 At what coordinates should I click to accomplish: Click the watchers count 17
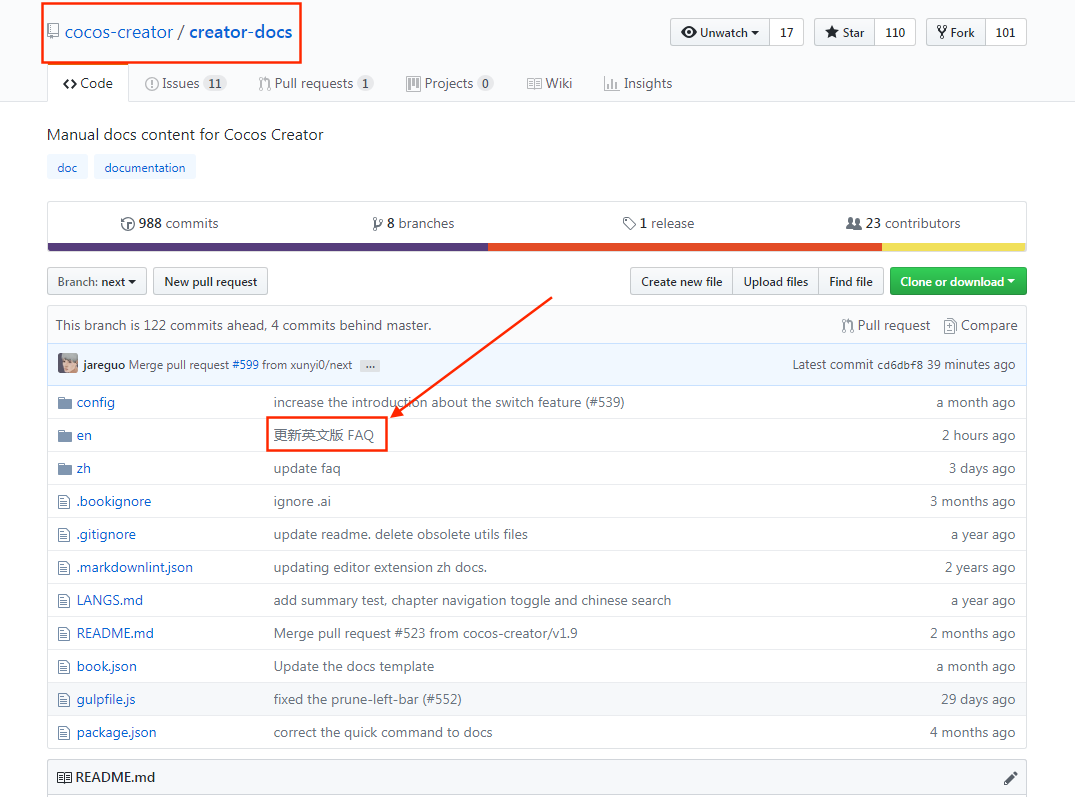(786, 32)
